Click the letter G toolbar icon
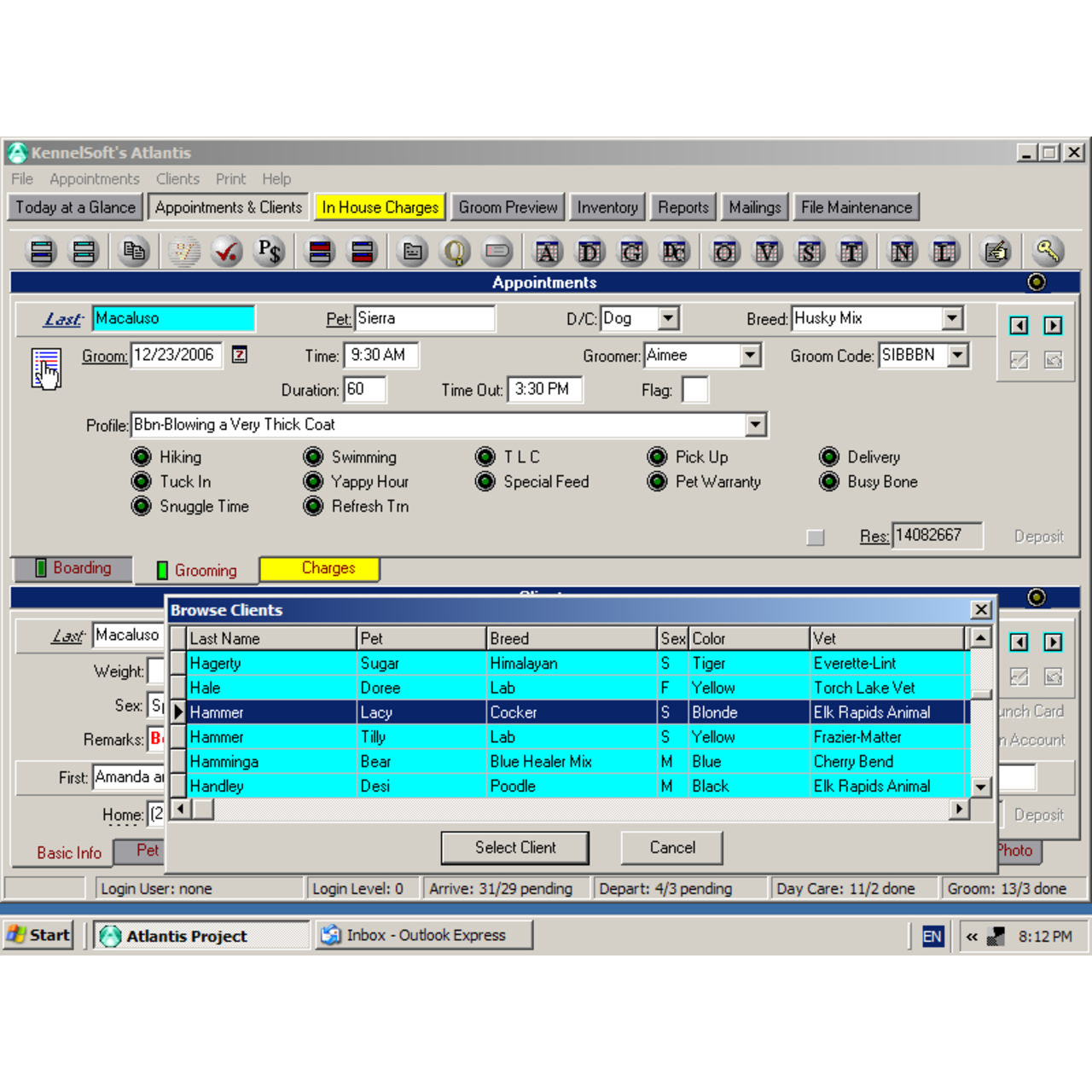 coord(632,253)
